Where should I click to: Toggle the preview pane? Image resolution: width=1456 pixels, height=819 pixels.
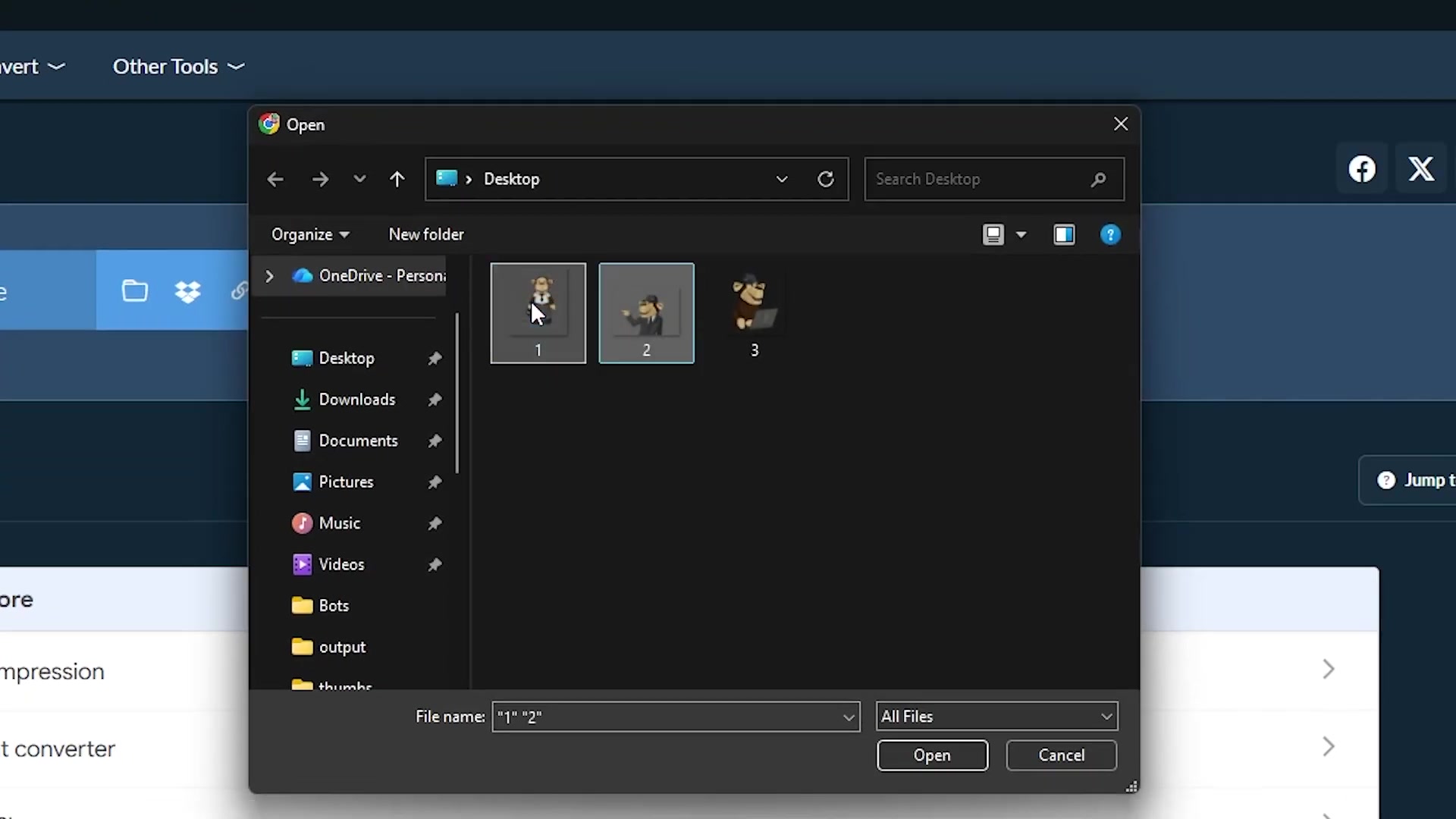tap(1064, 235)
